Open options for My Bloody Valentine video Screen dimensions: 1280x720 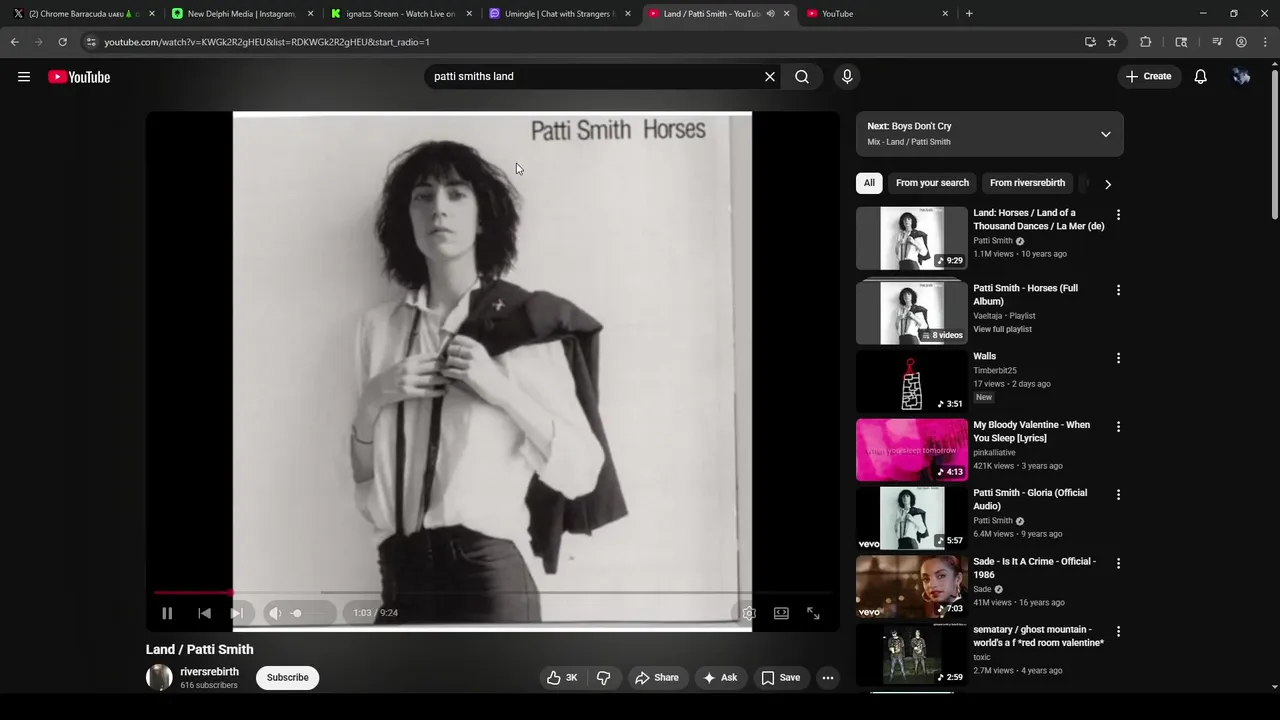pyautogui.click(x=1118, y=427)
